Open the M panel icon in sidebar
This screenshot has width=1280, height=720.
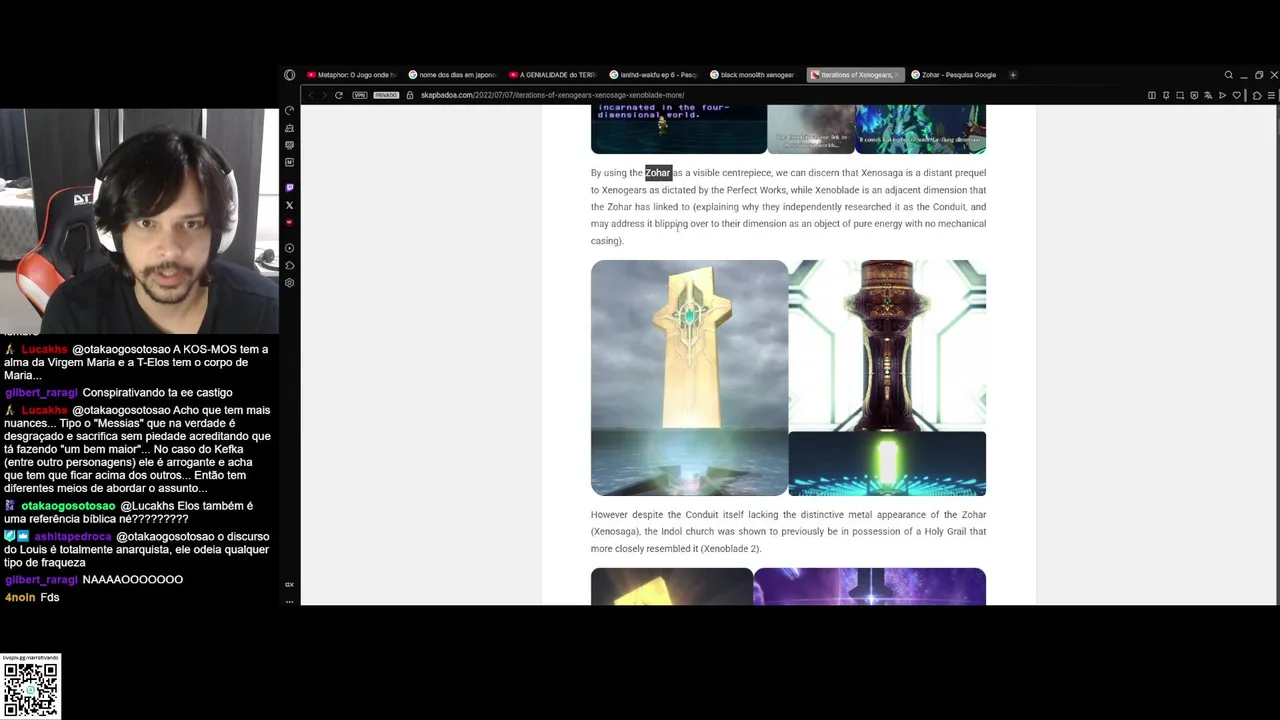click(x=290, y=162)
